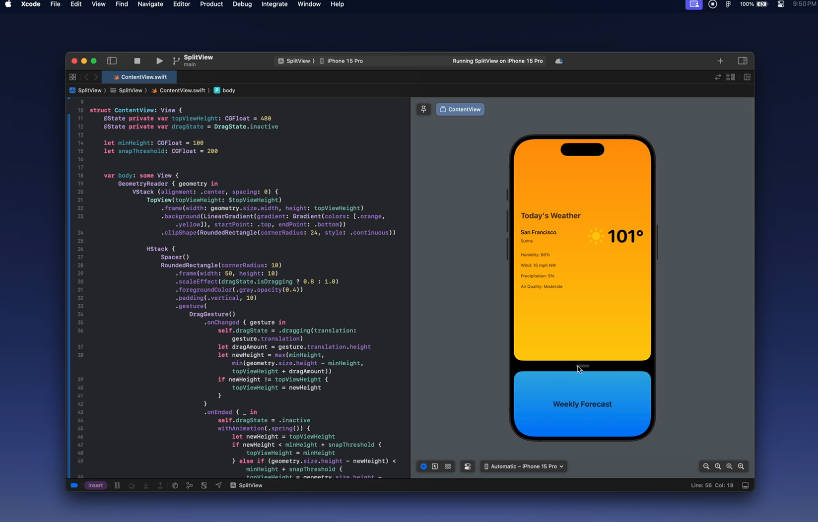Viewport: 818px width, 522px height.
Task: Pause program execution in debug bar
Action: click(117, 485)
